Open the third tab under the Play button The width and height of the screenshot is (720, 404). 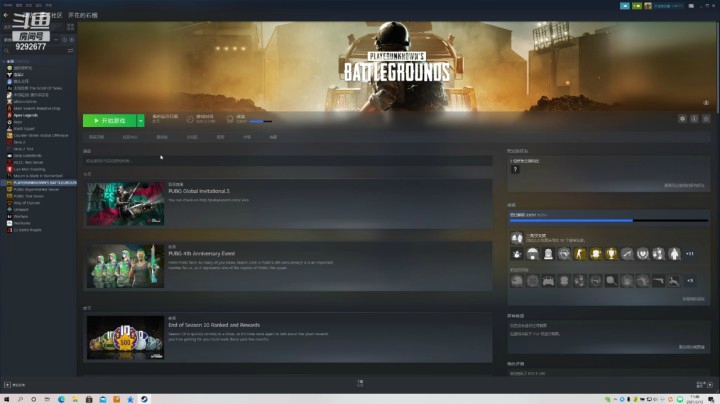[162, 137]
